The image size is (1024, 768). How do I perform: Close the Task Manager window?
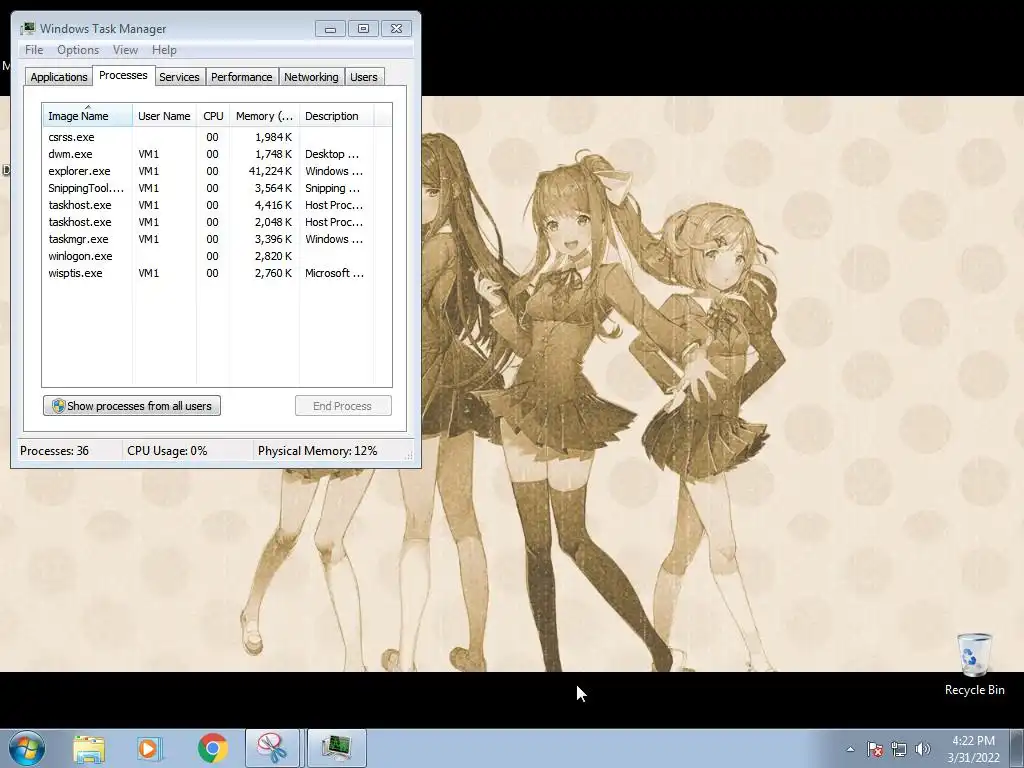pos(396,29)
